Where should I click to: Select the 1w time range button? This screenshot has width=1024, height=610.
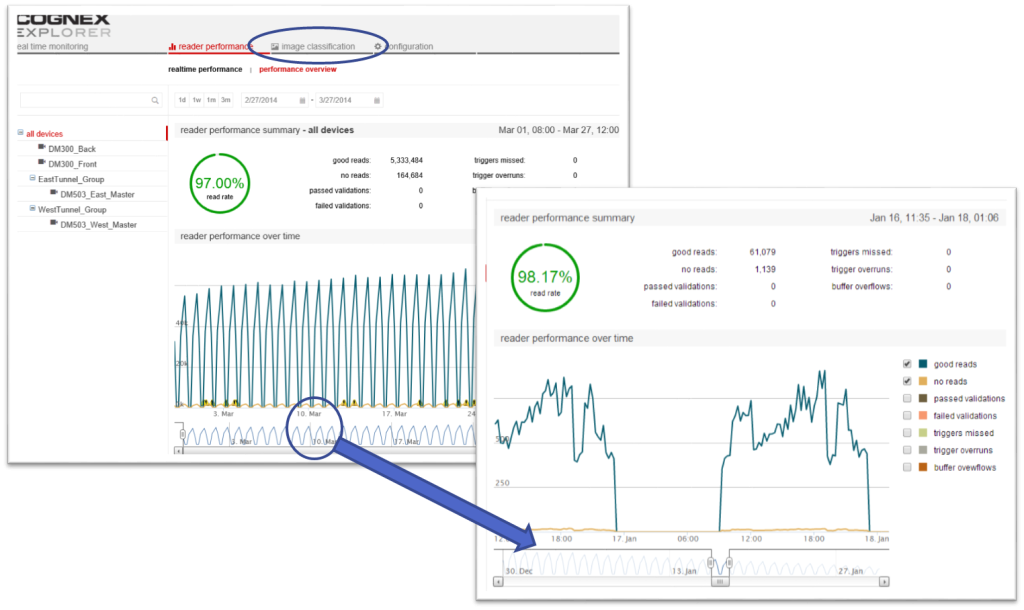coord(197,100)
